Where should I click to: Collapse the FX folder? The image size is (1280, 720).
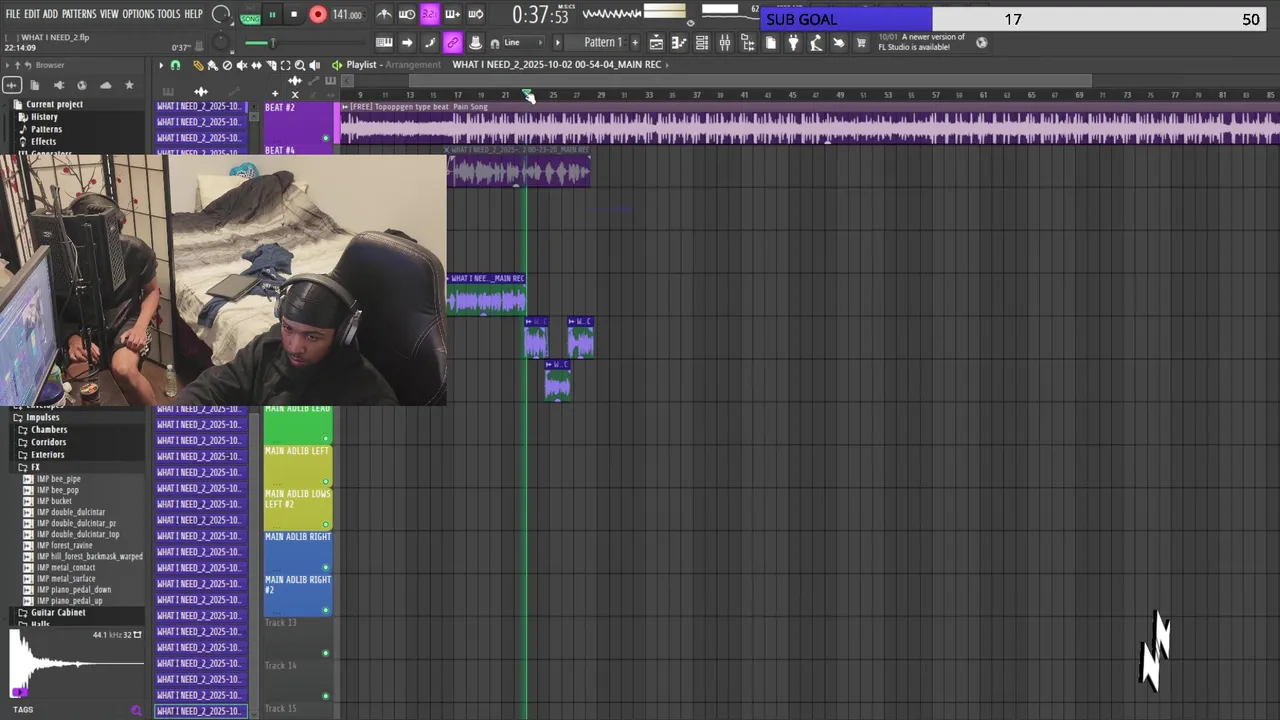[35, 467]
